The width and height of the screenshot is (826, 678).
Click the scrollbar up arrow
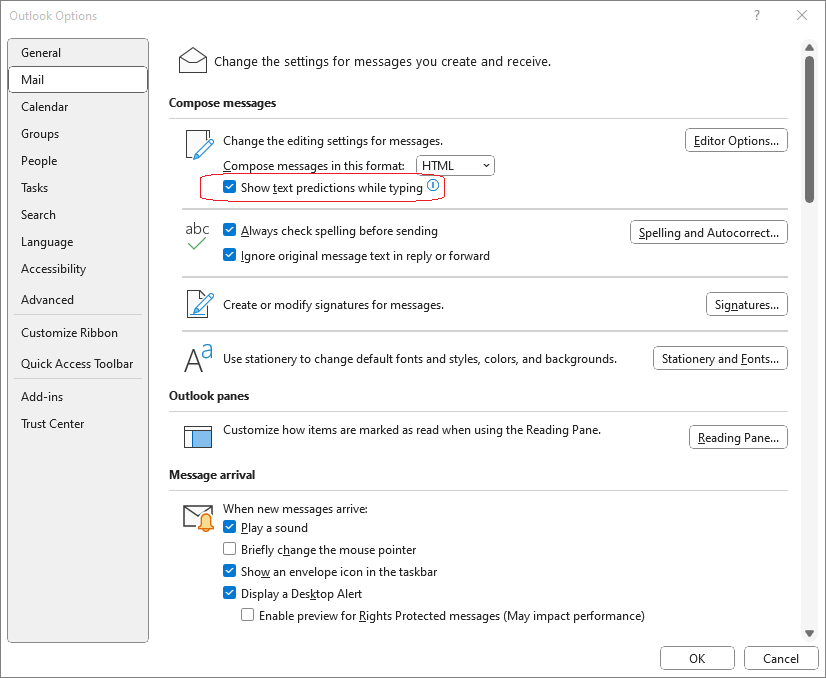click(x=810, y=48)
